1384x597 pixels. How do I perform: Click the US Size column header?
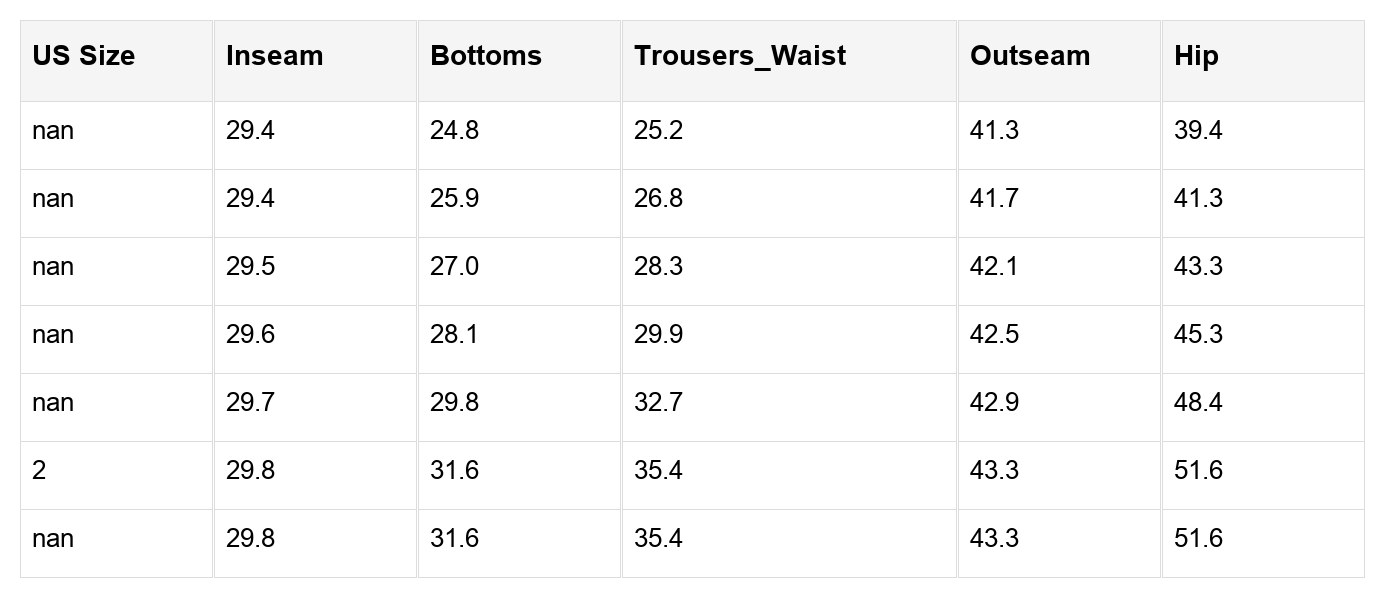[84, 56]
